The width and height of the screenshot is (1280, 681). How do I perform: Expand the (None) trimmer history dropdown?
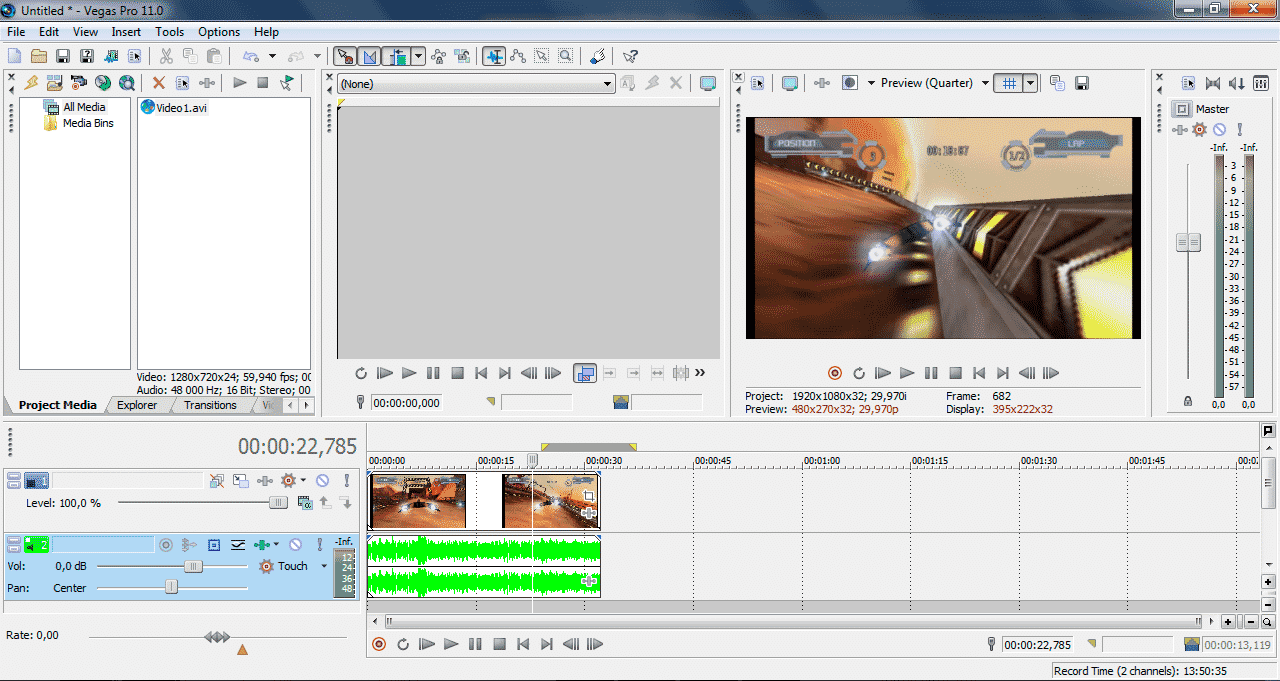607,84
